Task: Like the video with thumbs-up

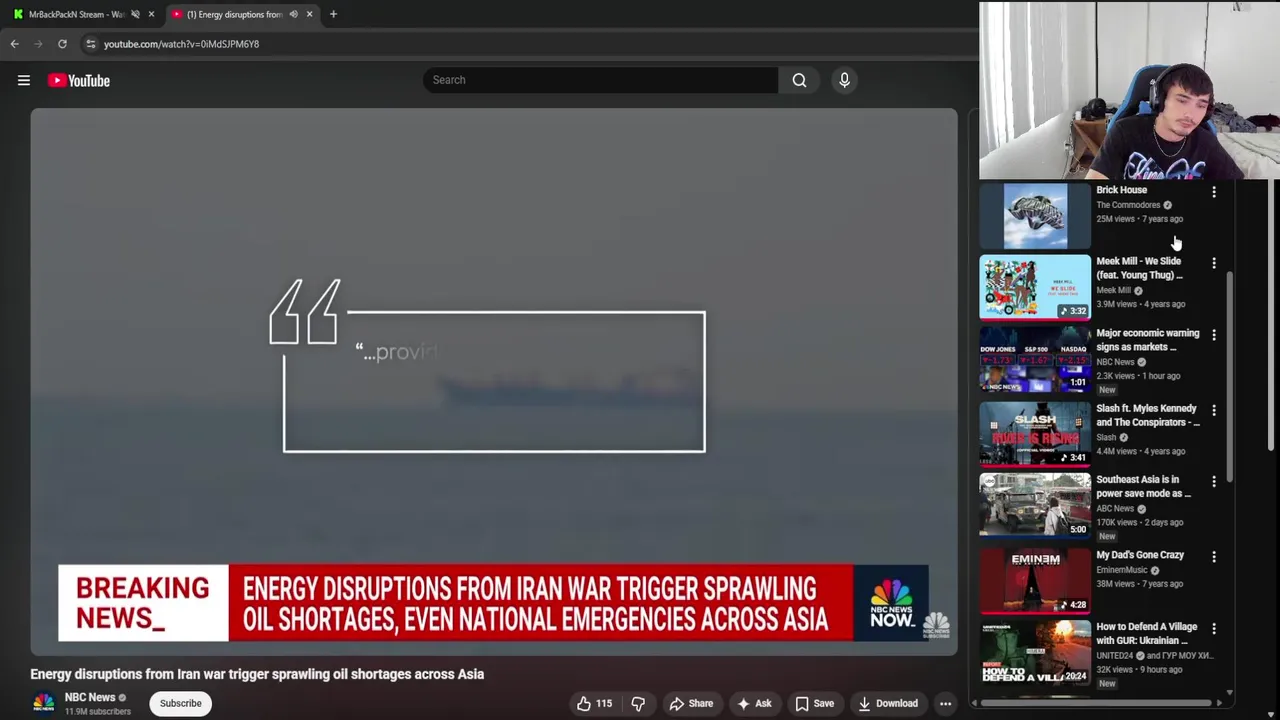Action: 594,703
